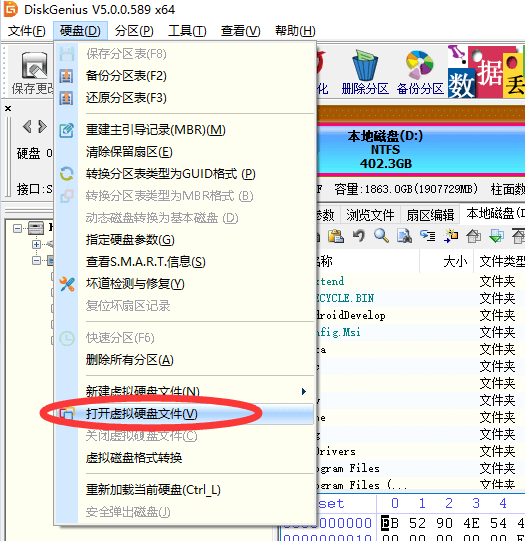Click the undo arrow file toolbar icon
525x541 pixels.
point(359,236)
